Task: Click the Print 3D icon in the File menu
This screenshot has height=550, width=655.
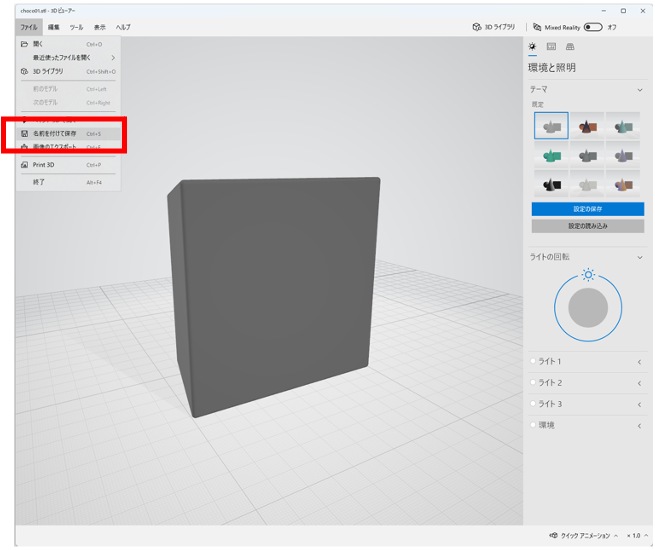Action: (24, 165)
